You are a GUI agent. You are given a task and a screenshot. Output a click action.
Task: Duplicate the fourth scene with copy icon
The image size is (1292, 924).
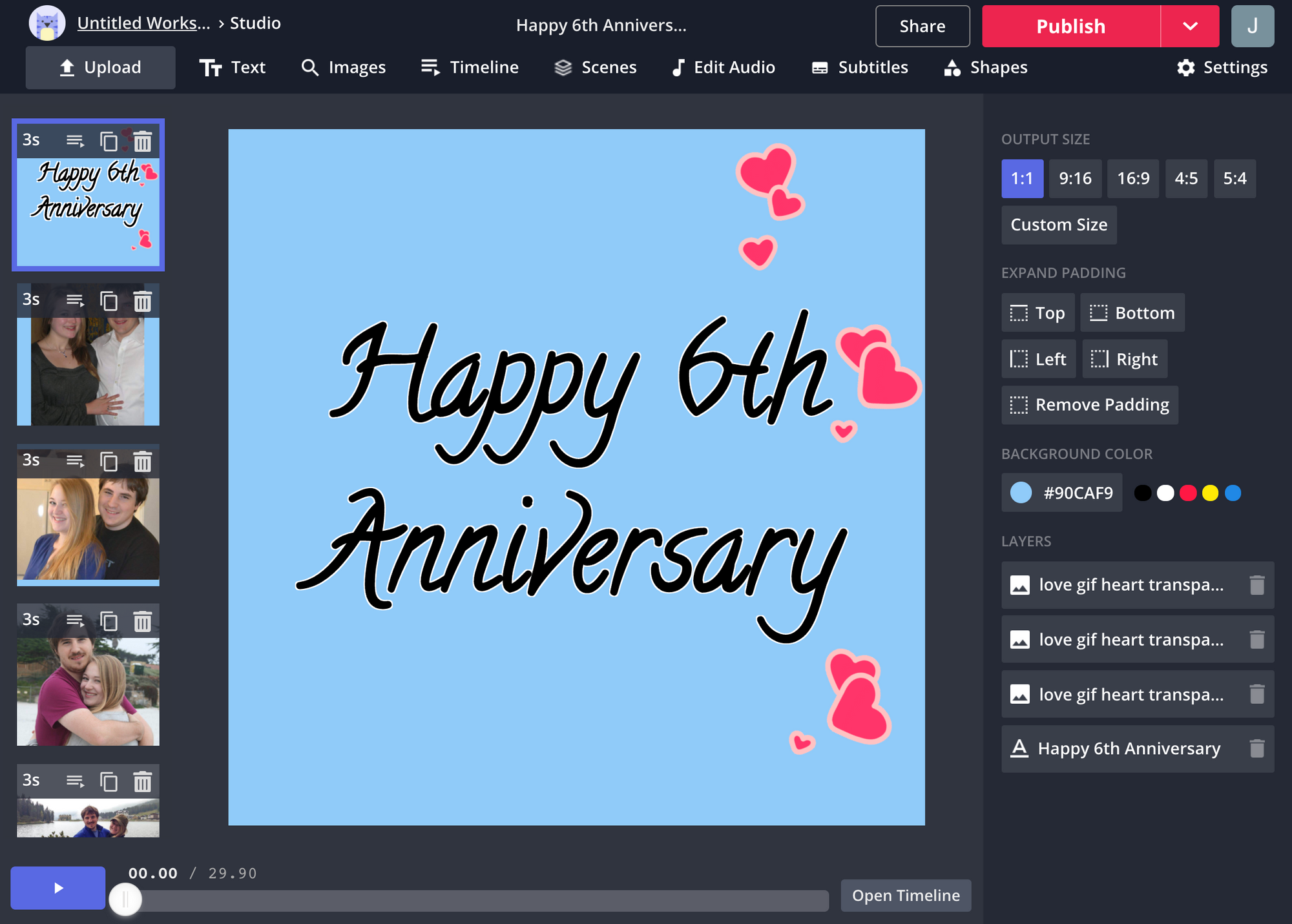point(109,621)
